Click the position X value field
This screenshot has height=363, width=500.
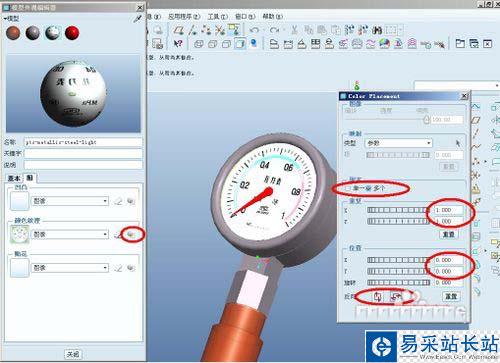pyautogui.click(x=449, y=260)
